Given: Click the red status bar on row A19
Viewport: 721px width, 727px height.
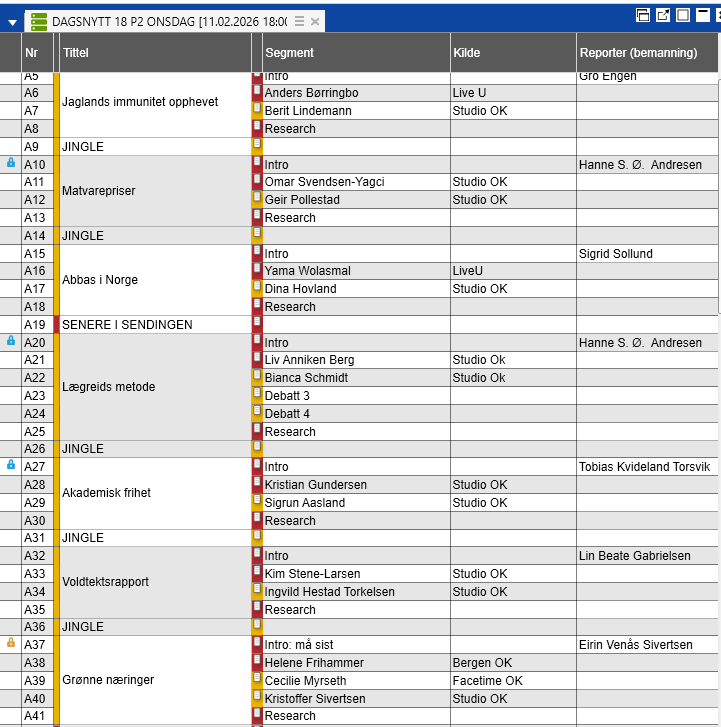Looking at the screenshot, I should [x=56, y=325].
